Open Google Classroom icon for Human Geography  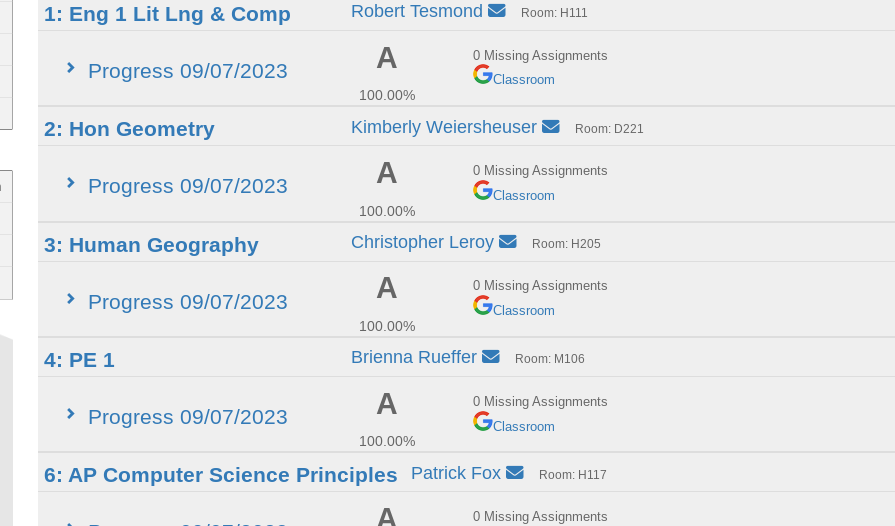point(483,305)
